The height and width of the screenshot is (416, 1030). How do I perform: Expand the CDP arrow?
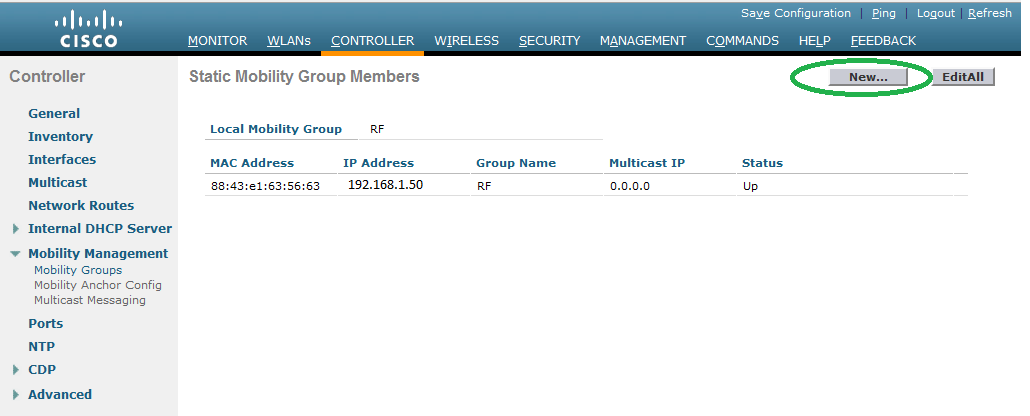[16, 370]
